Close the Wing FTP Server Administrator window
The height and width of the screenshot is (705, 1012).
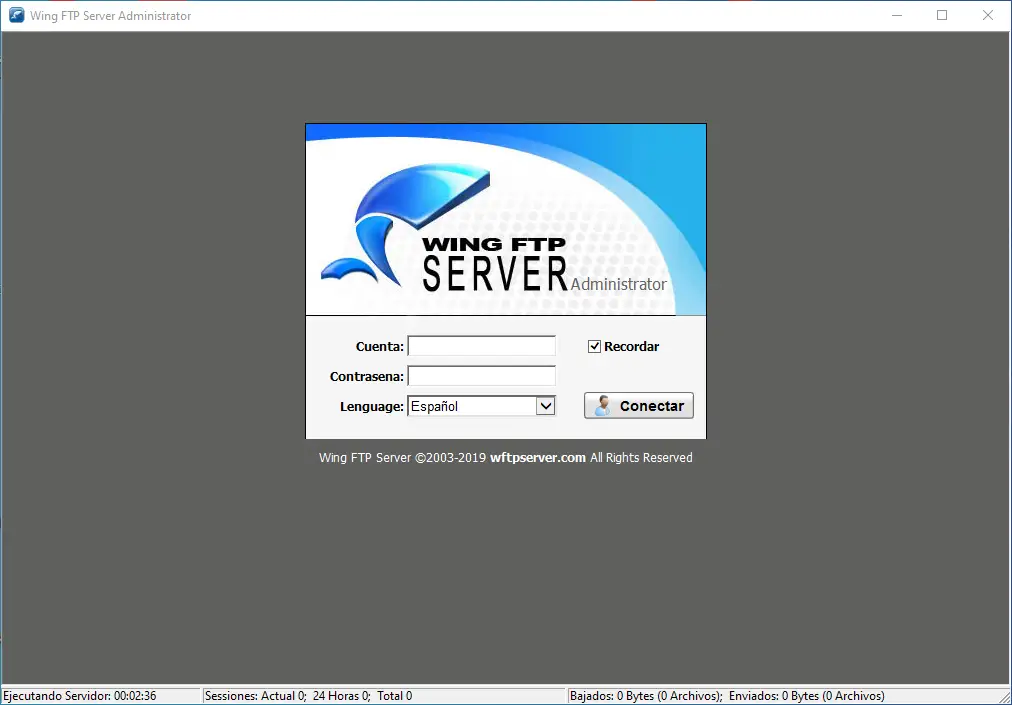pos(987,15)
